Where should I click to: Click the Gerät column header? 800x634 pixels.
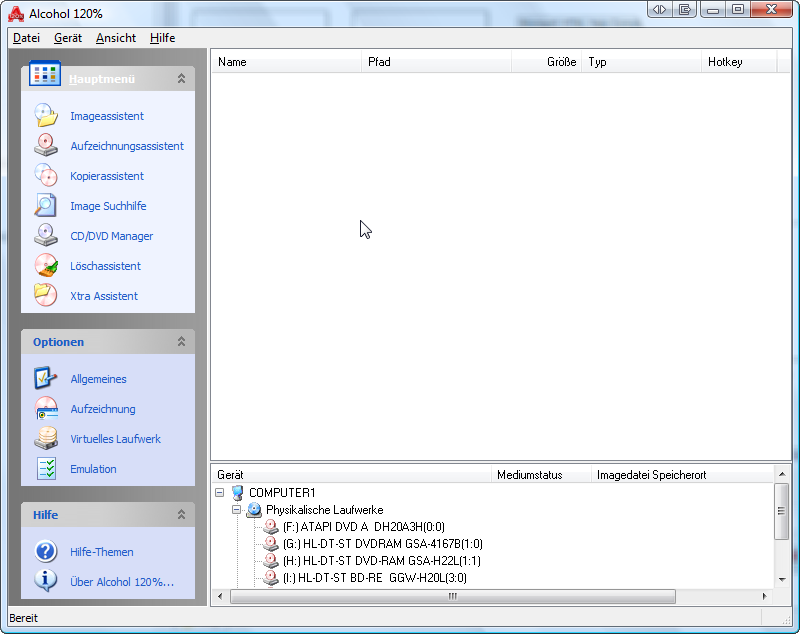click(x=352, y=475)
